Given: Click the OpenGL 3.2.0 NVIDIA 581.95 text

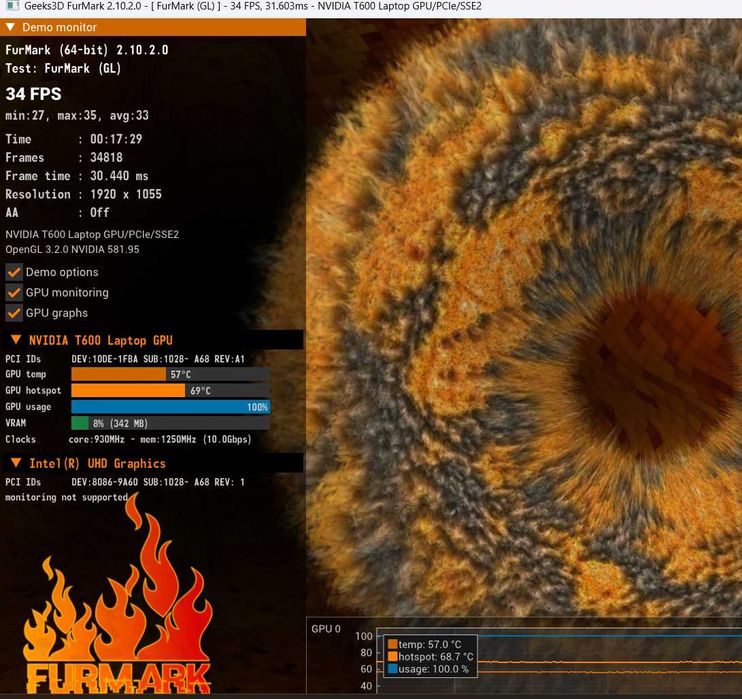Looking at the screenshot, I should coord(72,249).
